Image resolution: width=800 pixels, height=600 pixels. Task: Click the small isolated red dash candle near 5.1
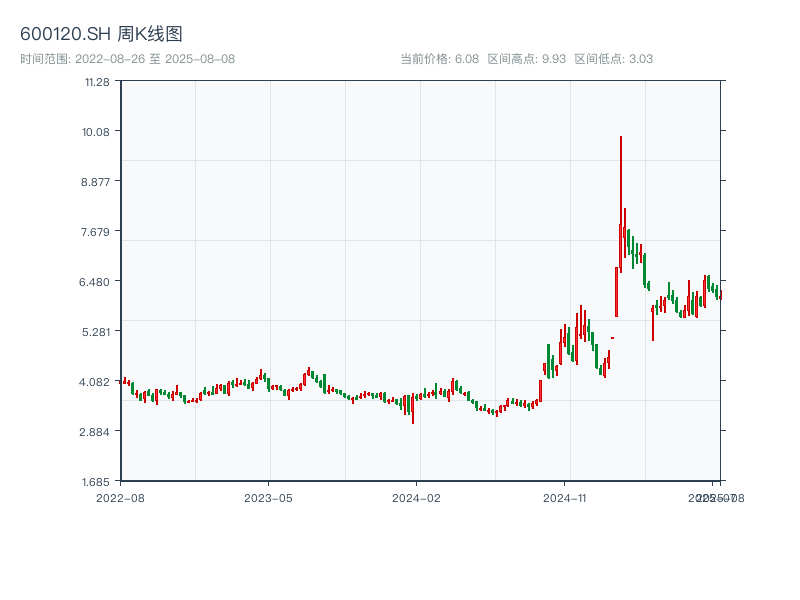point(613,338)
